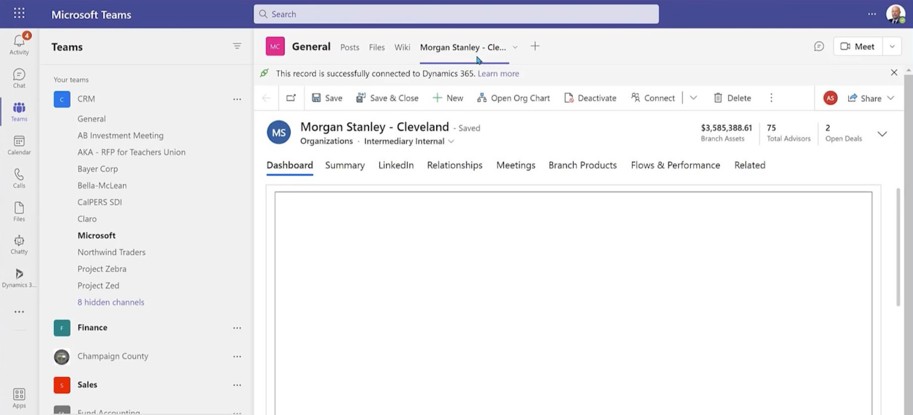Click the form vertical scrollbar
This screenshot has height=415, width=913.
[x=898, y=247]
